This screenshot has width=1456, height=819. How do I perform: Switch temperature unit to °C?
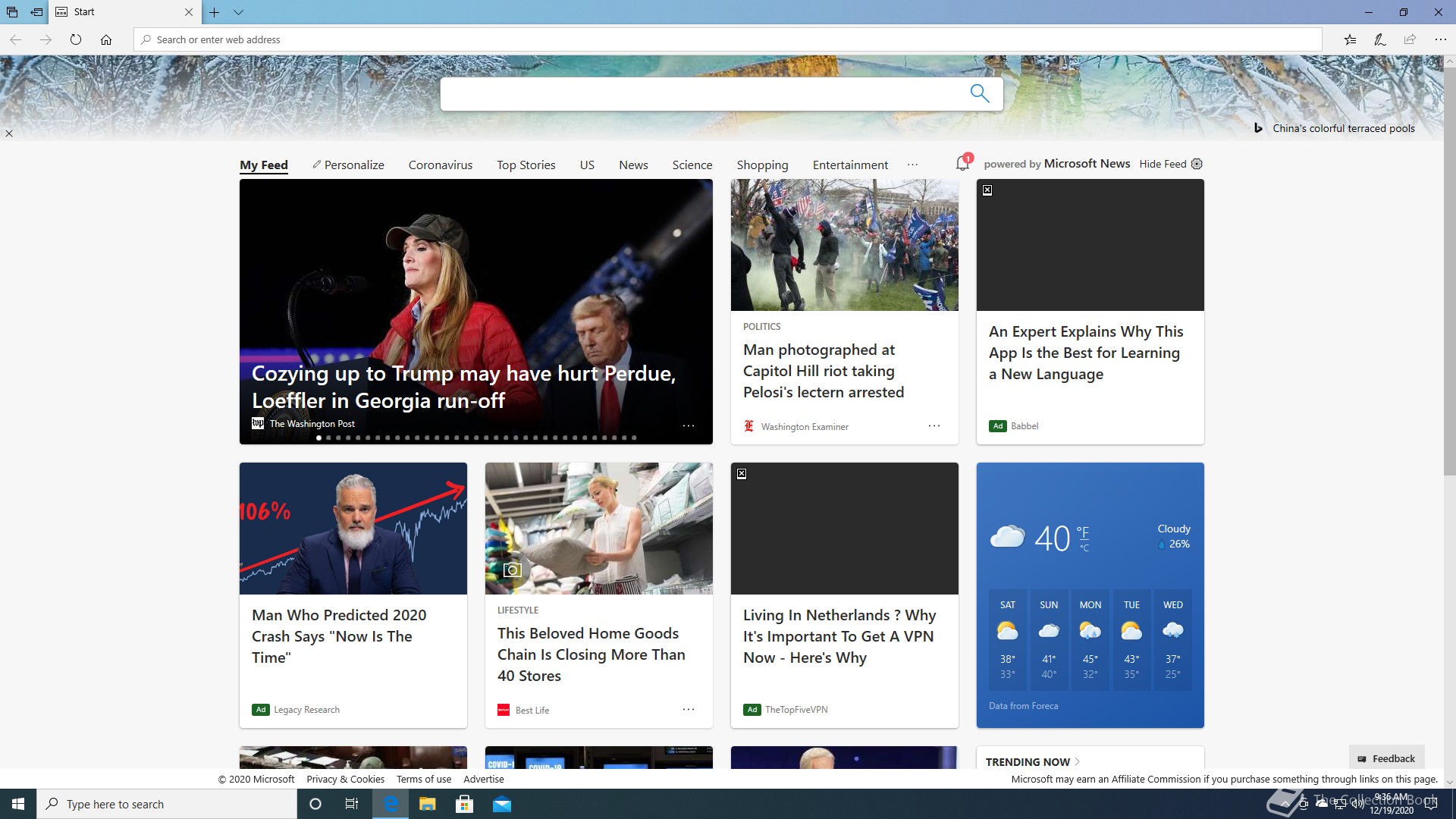[x=1084, y=548]
